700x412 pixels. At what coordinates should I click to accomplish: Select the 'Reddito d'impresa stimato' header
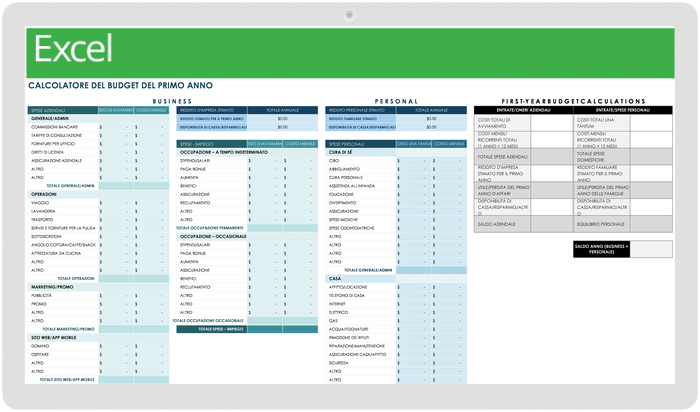tap(212, 110)
